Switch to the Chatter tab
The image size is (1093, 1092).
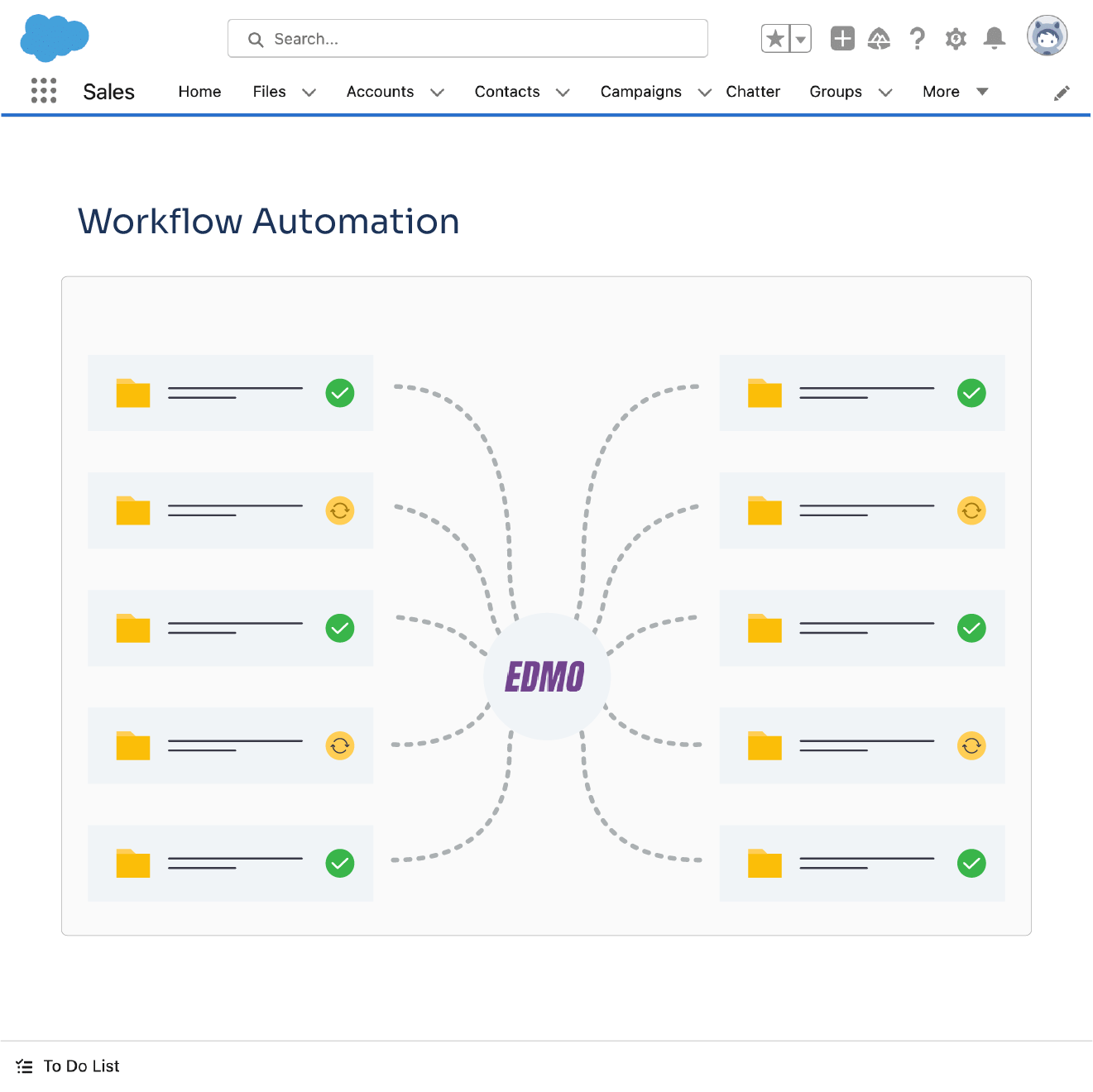752,92
